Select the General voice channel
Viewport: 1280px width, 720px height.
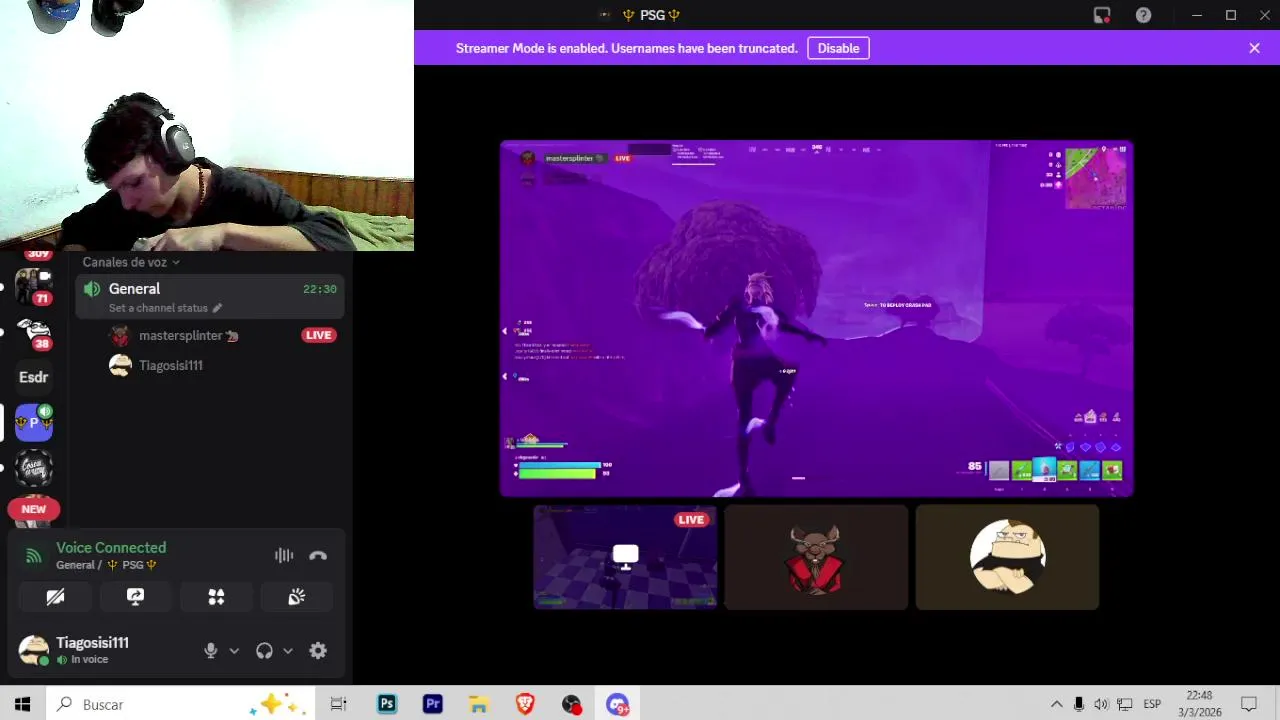tap(211, 297)
